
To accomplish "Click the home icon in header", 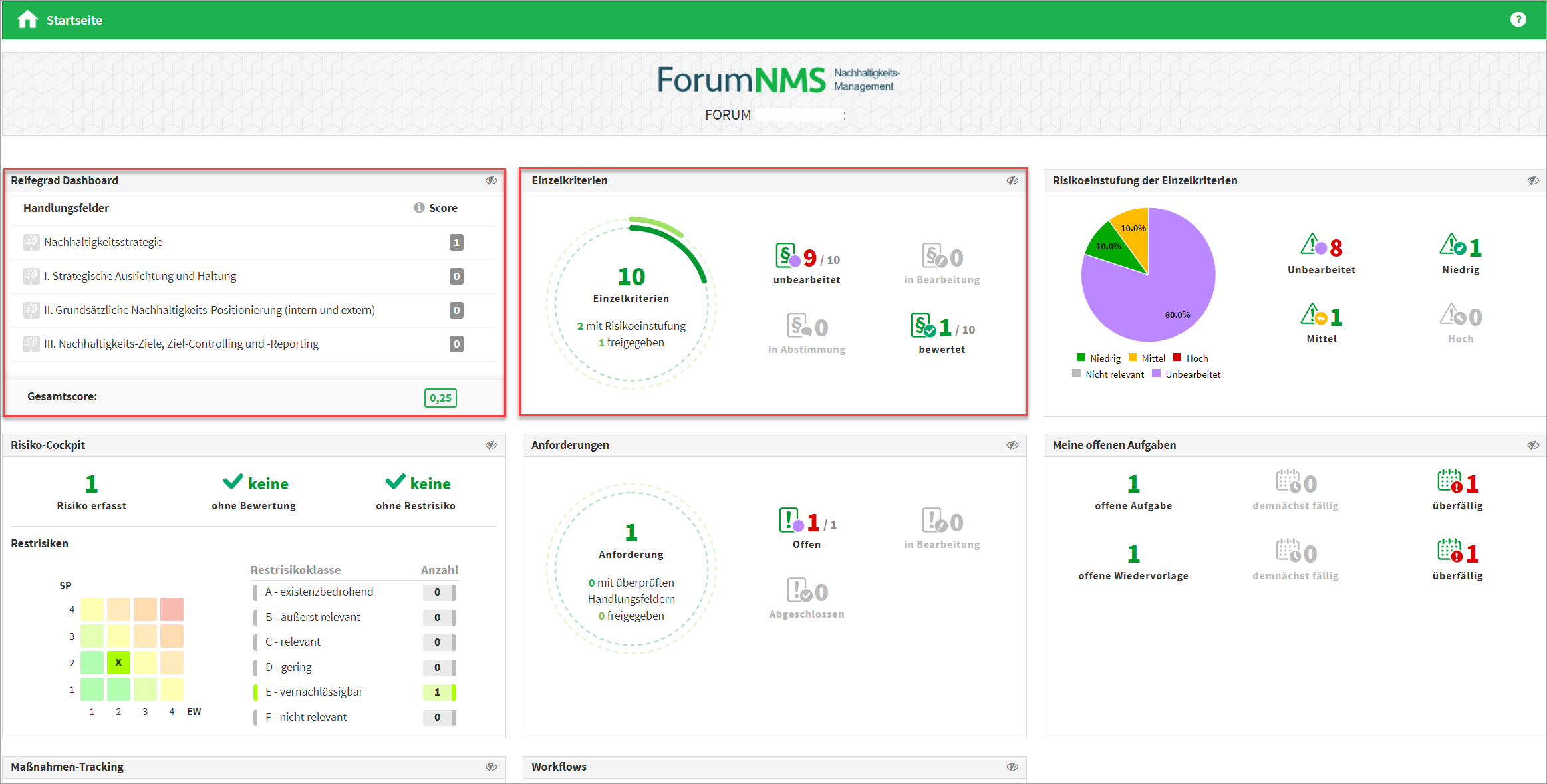I will coord(27,20).
